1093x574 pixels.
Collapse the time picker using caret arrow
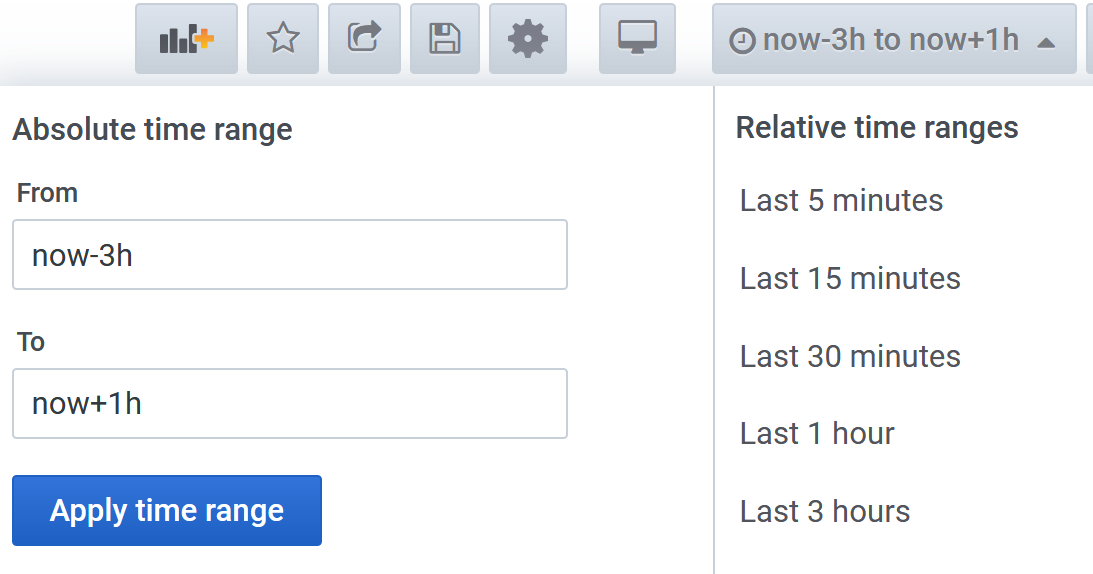(1046, 42)
